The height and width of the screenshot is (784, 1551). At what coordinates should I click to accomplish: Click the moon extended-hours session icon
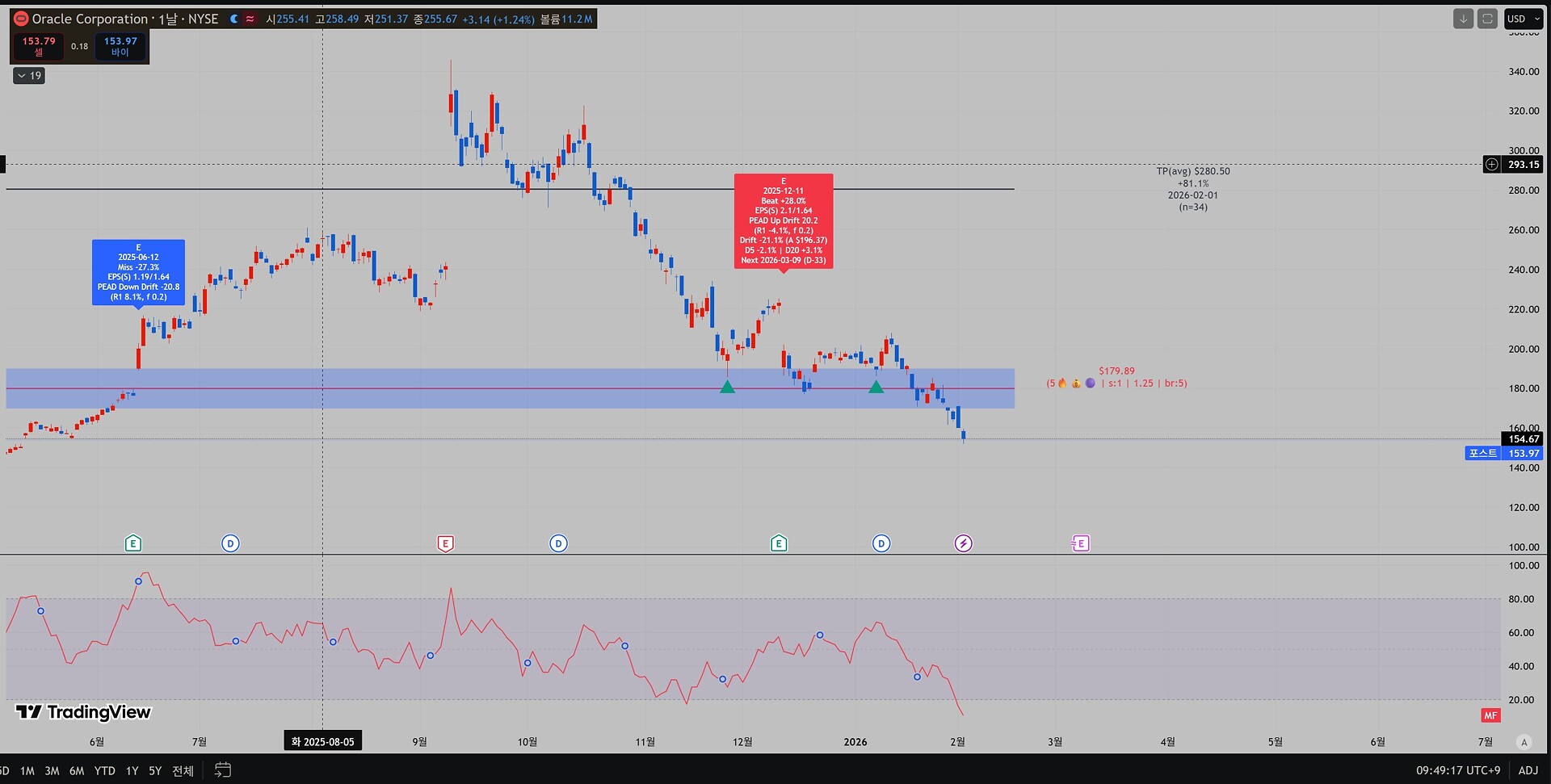[234, 19]
